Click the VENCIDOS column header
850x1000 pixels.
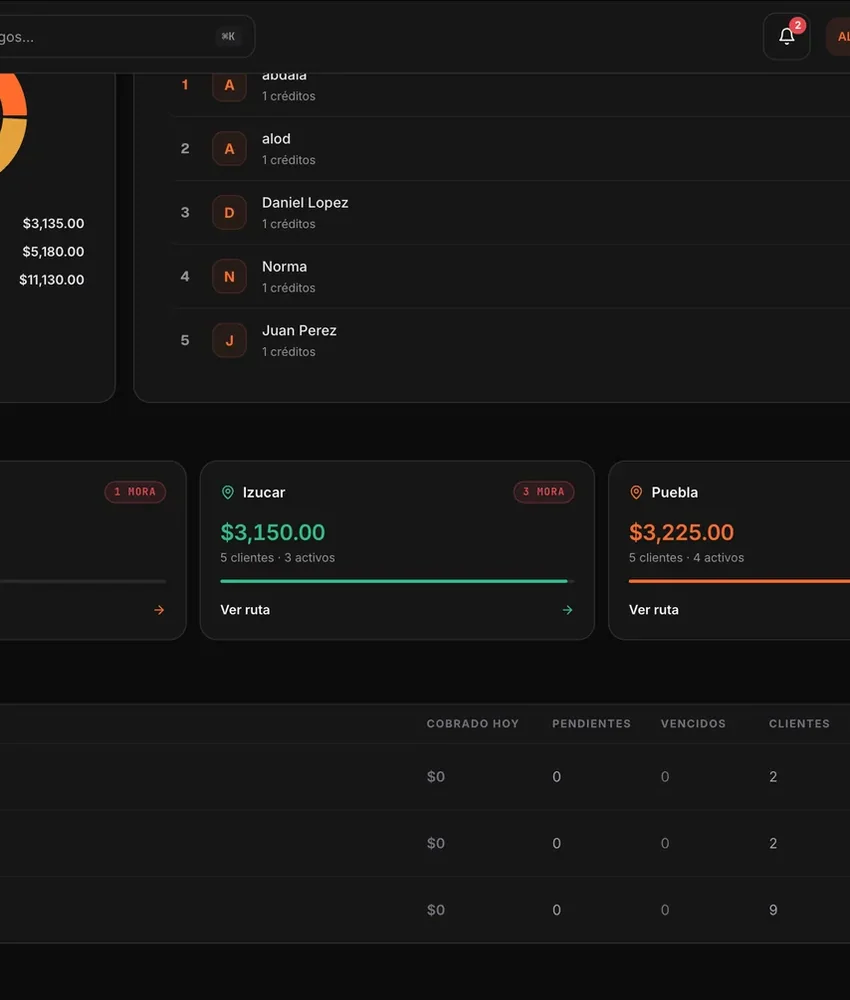click(x=693, y=724)
